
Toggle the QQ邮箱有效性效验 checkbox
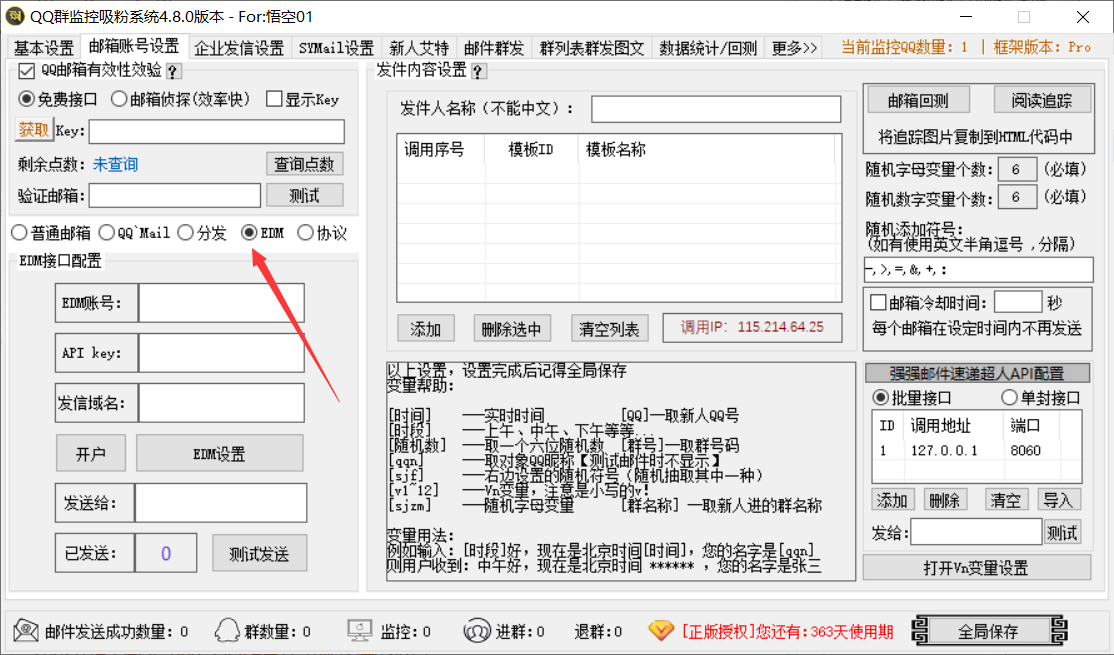(x=26, y=70)
